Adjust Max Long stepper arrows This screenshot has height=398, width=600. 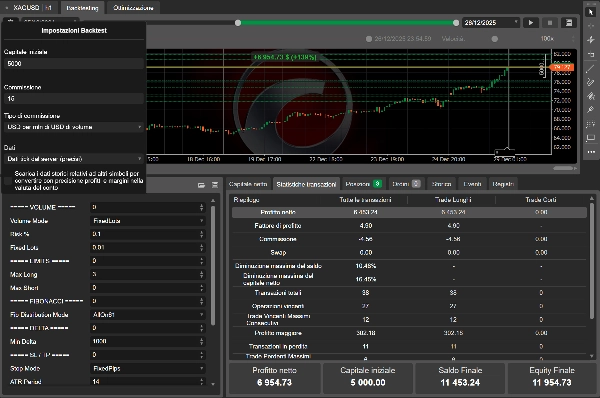click(x=201, y=274)
